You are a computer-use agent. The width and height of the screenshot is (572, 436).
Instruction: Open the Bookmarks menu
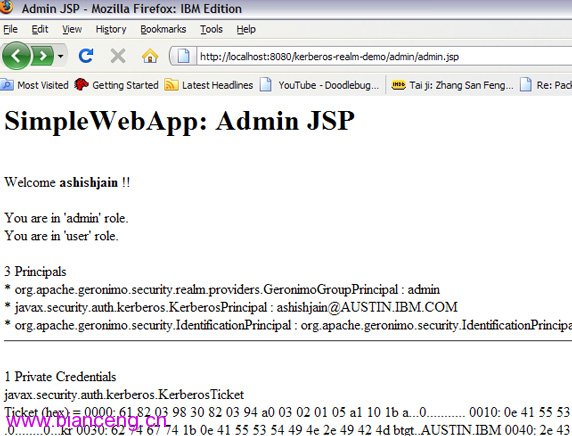point(163,29)
